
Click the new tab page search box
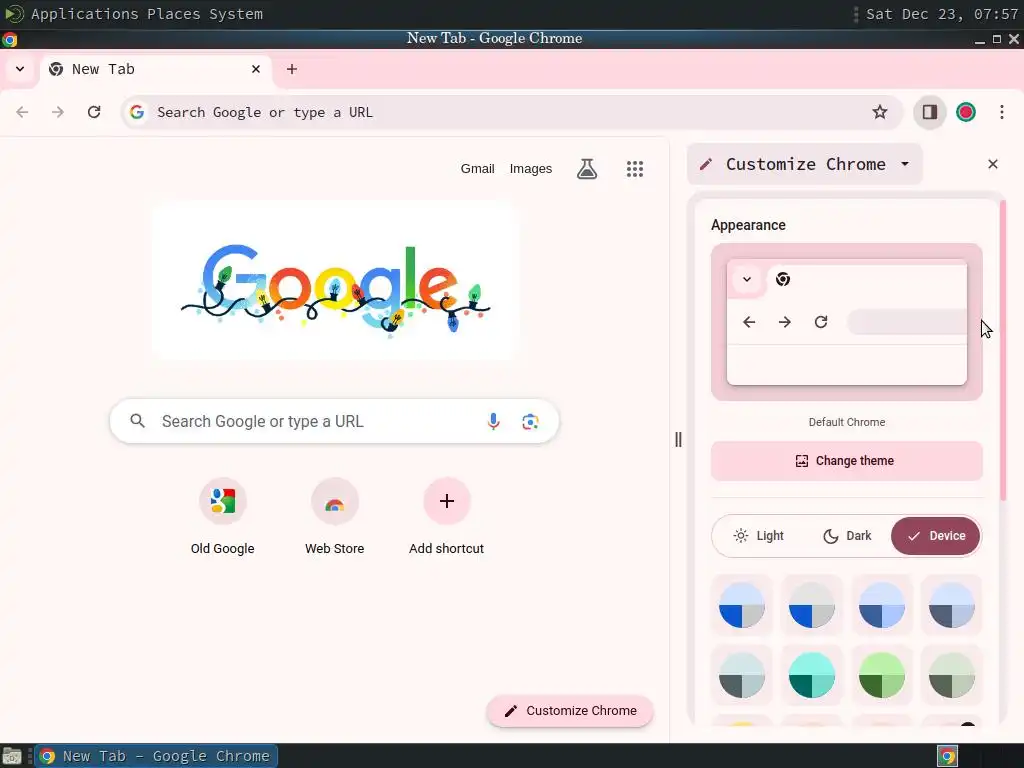coord(334,421)
